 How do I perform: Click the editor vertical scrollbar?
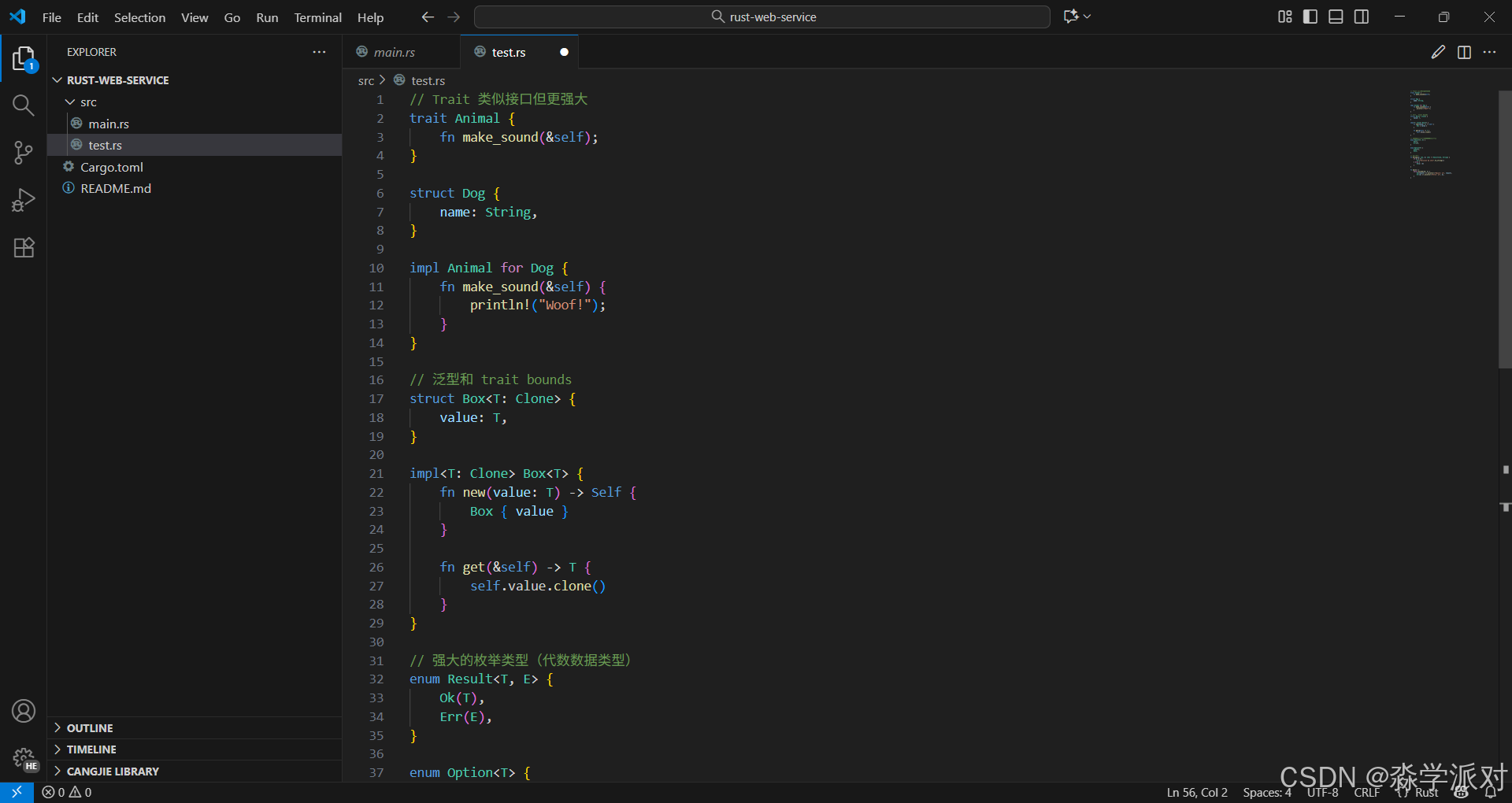pos(1505,228)
